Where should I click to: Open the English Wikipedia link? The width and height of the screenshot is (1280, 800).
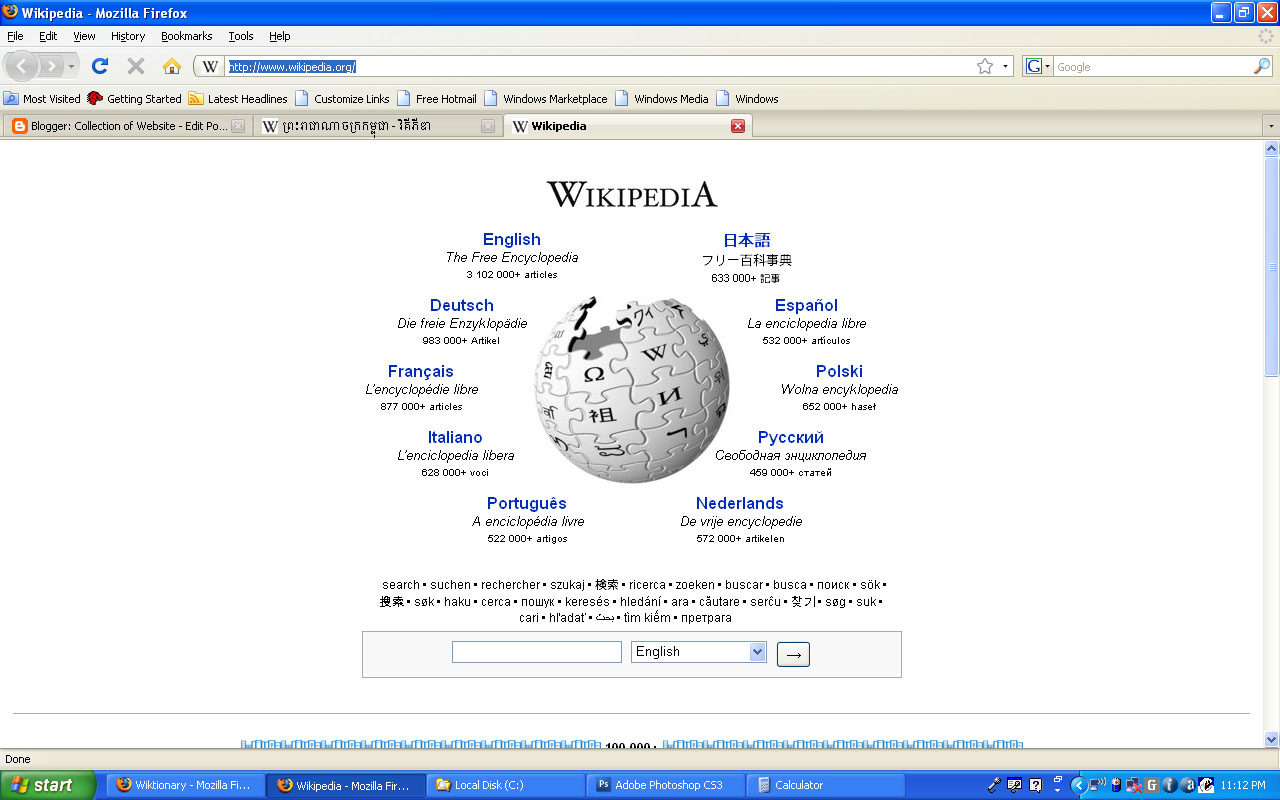click(511, 239)
